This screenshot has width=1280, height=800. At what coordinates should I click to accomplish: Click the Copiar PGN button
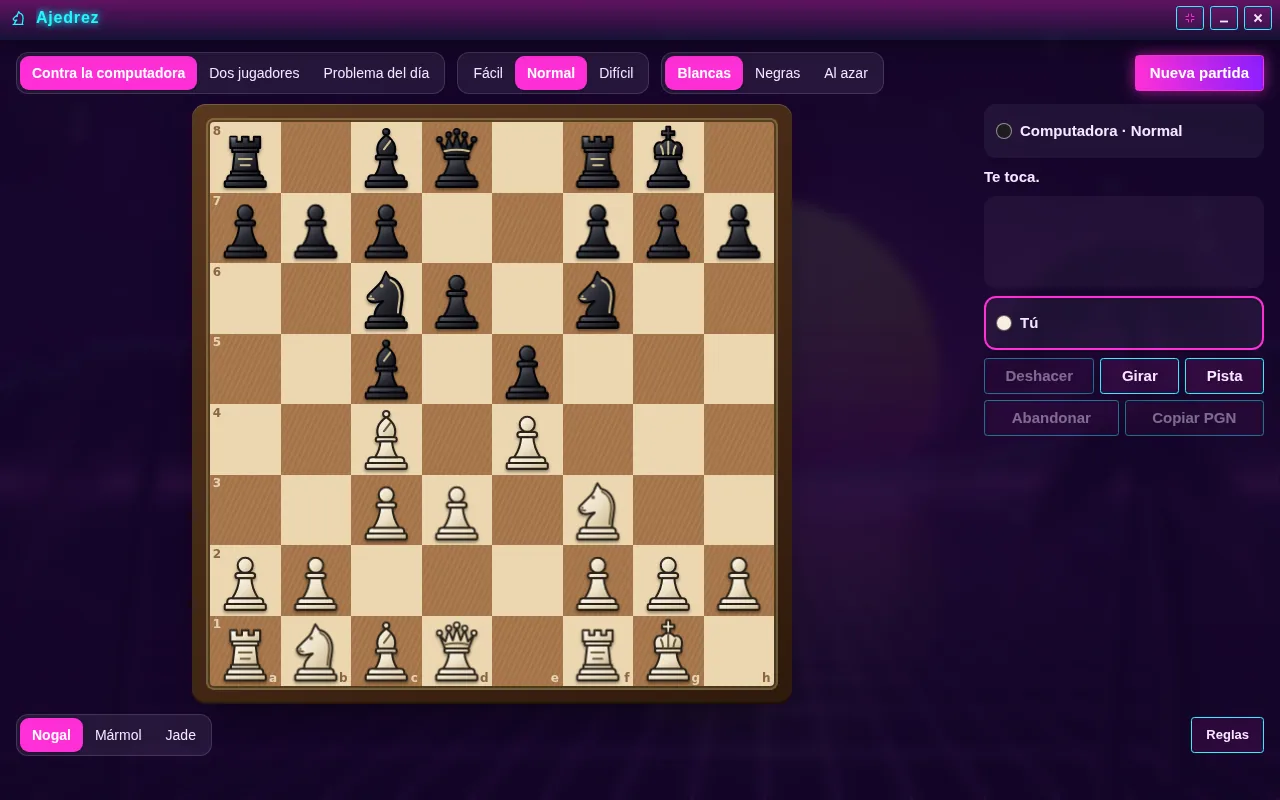[1194, 418]
